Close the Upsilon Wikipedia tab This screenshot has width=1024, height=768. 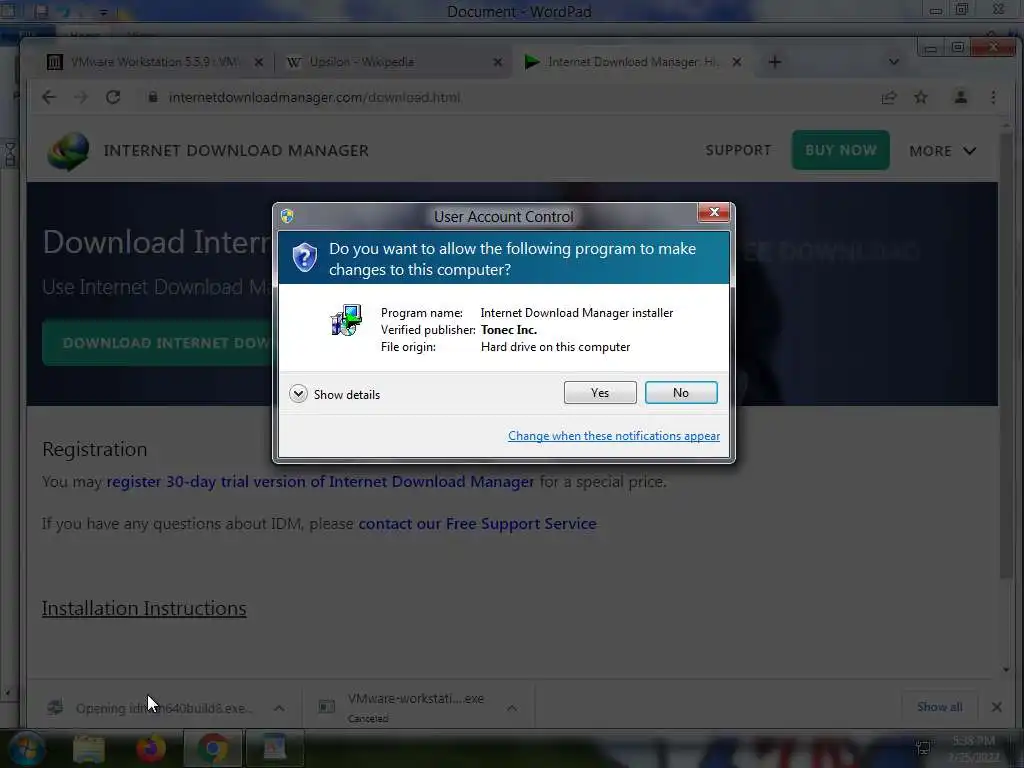coord(498,62)
